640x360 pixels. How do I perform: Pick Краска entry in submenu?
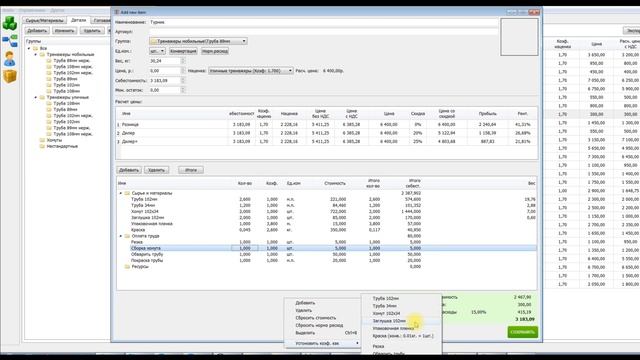[x=402, y=336]
